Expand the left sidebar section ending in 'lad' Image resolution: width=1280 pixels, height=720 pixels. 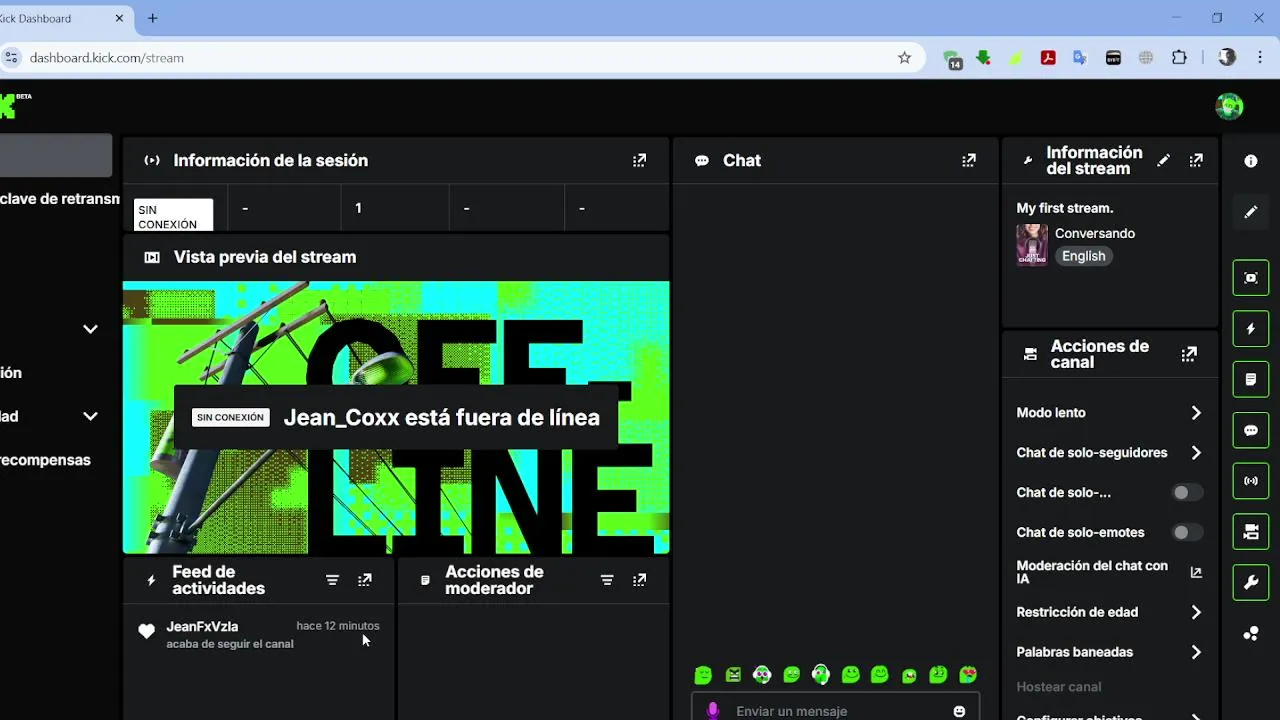90,416
